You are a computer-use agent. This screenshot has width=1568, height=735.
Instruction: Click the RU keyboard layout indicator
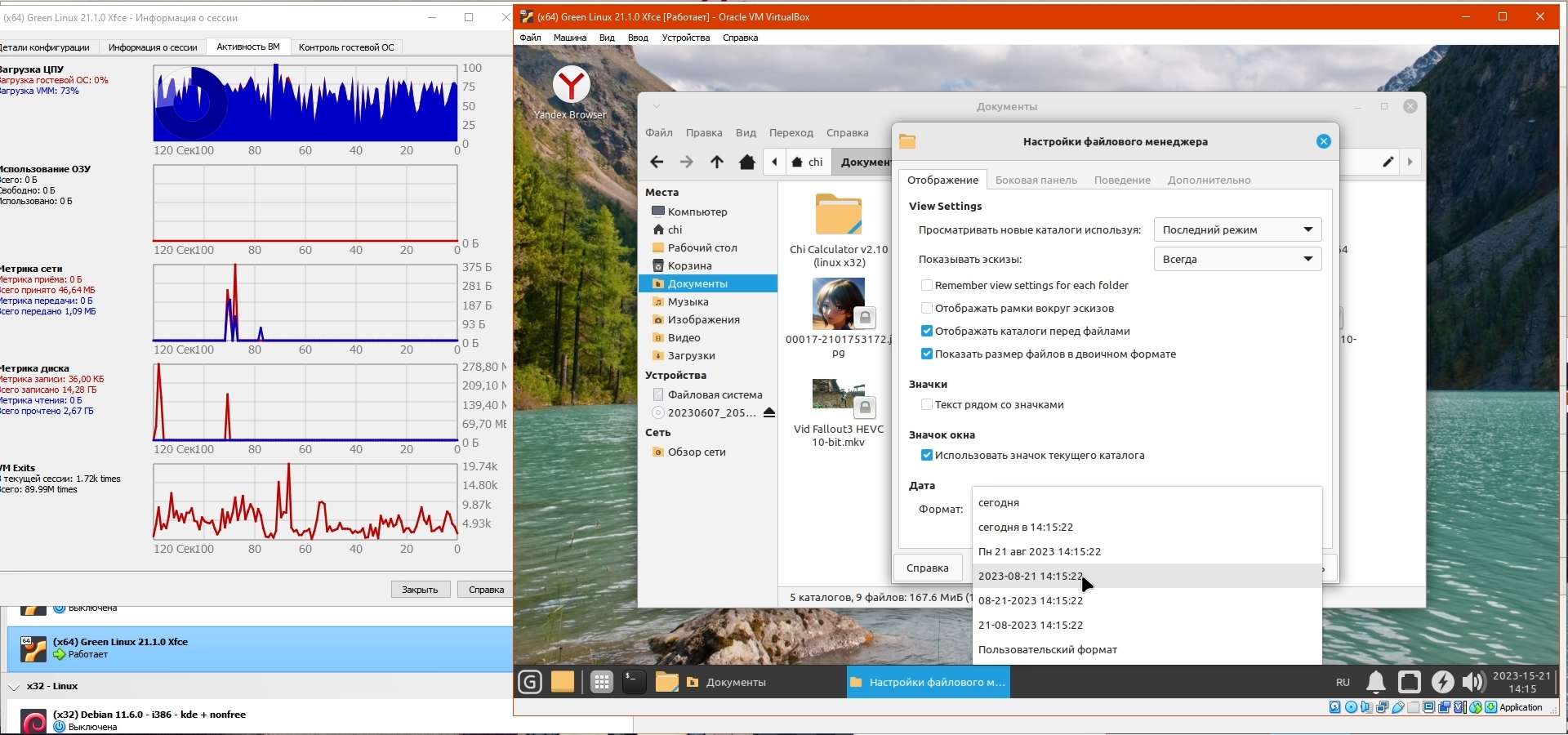(1343, 682)
